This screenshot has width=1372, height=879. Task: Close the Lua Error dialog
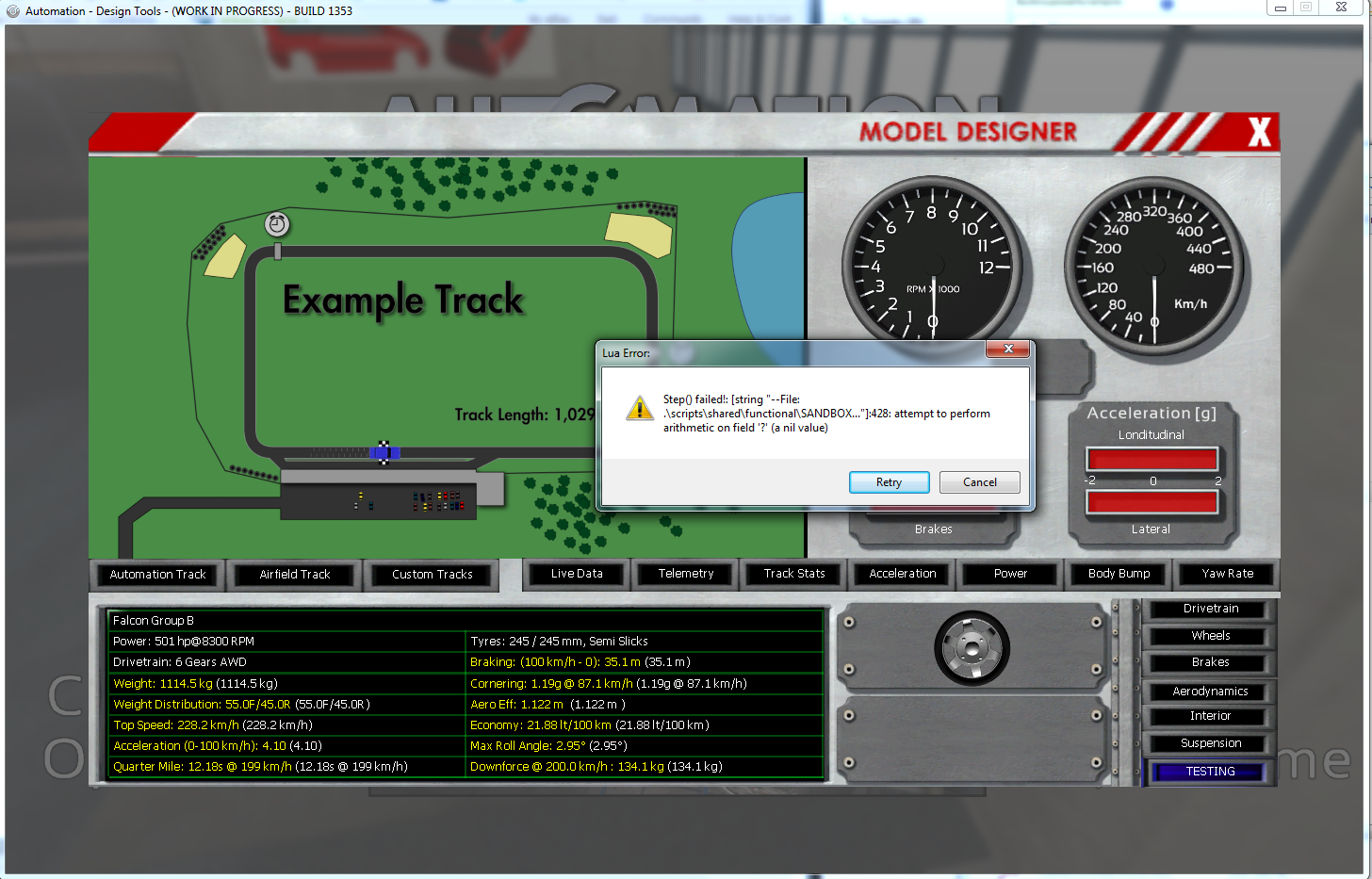point(1007,350)
